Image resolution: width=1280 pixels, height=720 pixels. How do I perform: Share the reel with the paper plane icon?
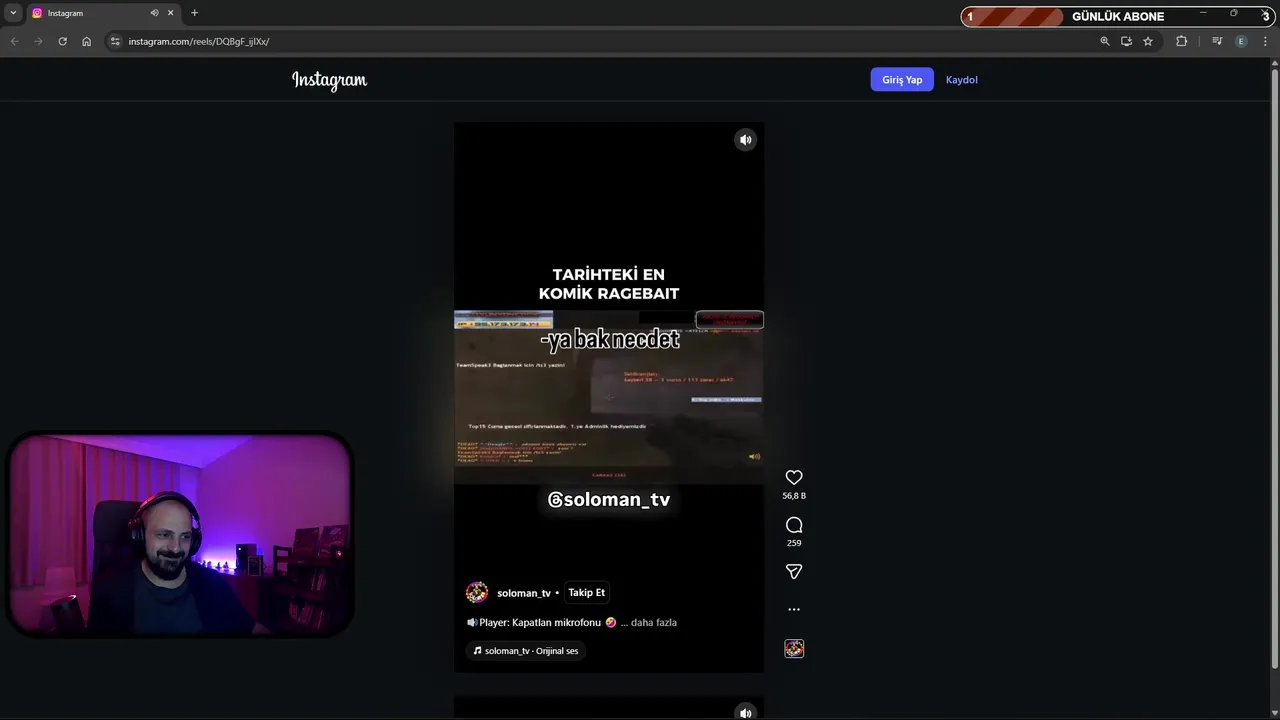pyautogui.click(x=794, y=572)
